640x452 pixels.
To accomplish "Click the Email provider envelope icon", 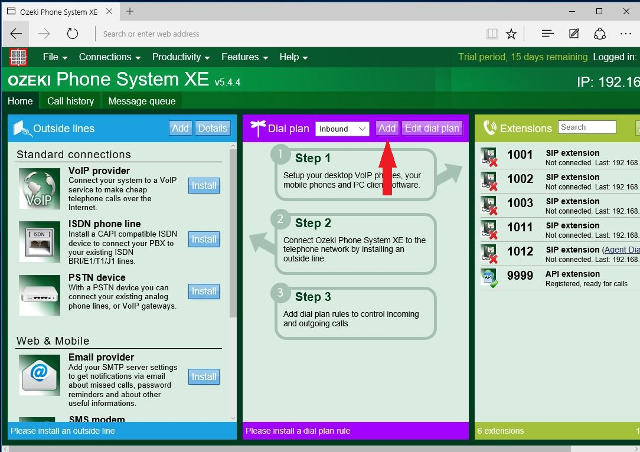I will pyautogui.click(x=39, y=375).
